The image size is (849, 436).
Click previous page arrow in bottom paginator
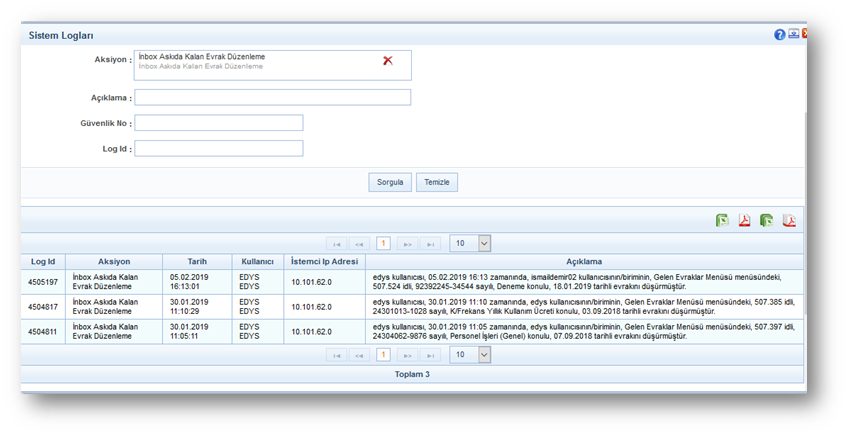coord(360,356)
